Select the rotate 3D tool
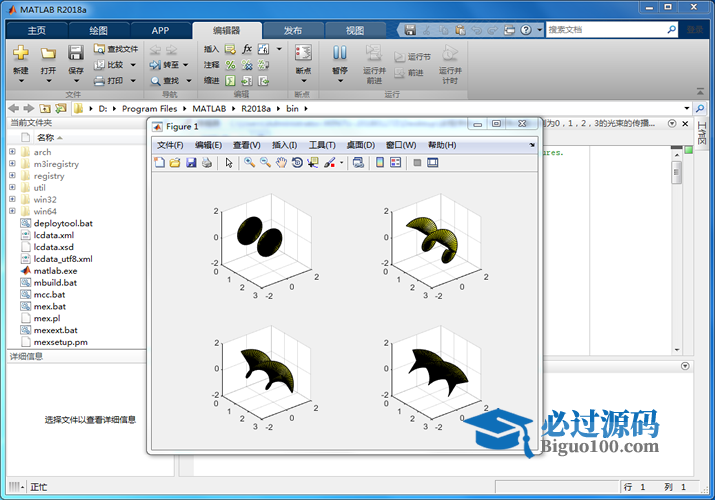This screenshot has width=715, height=500. (297, 162)
